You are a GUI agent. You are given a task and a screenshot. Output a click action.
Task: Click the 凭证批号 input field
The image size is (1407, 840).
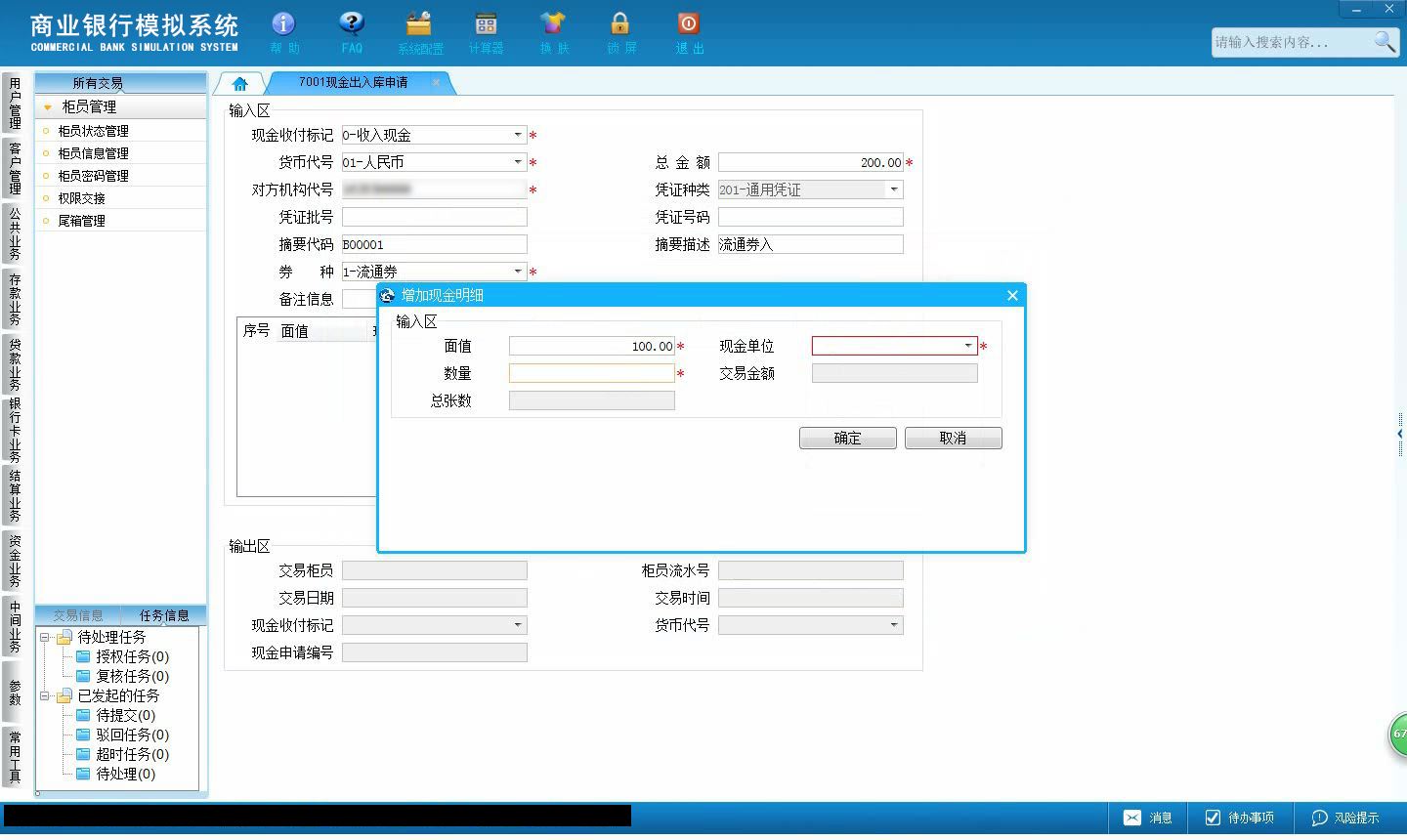click(435, 217)
